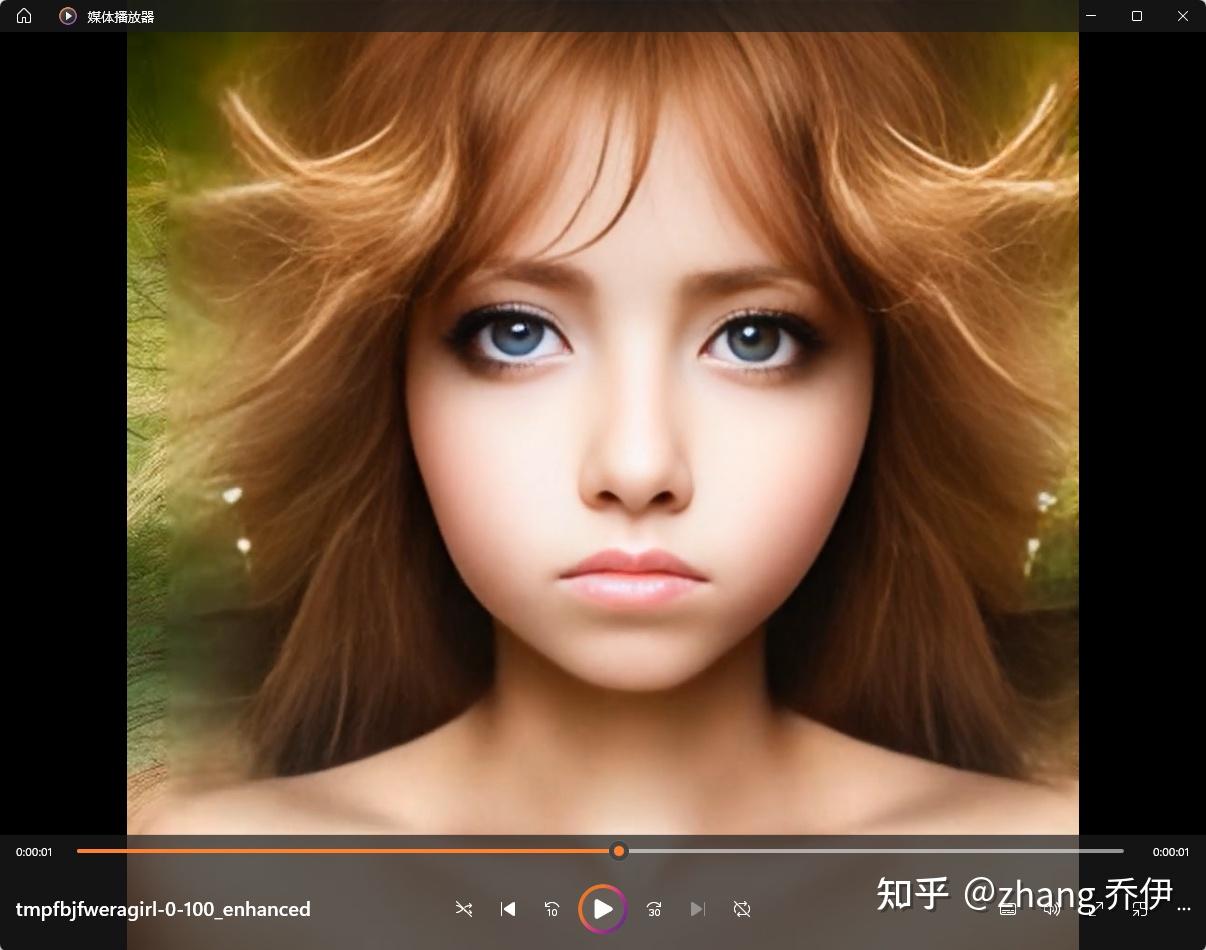Minimize the Media Player window
This screenshot has height=950, width=1206.
tap(1091, 16)
